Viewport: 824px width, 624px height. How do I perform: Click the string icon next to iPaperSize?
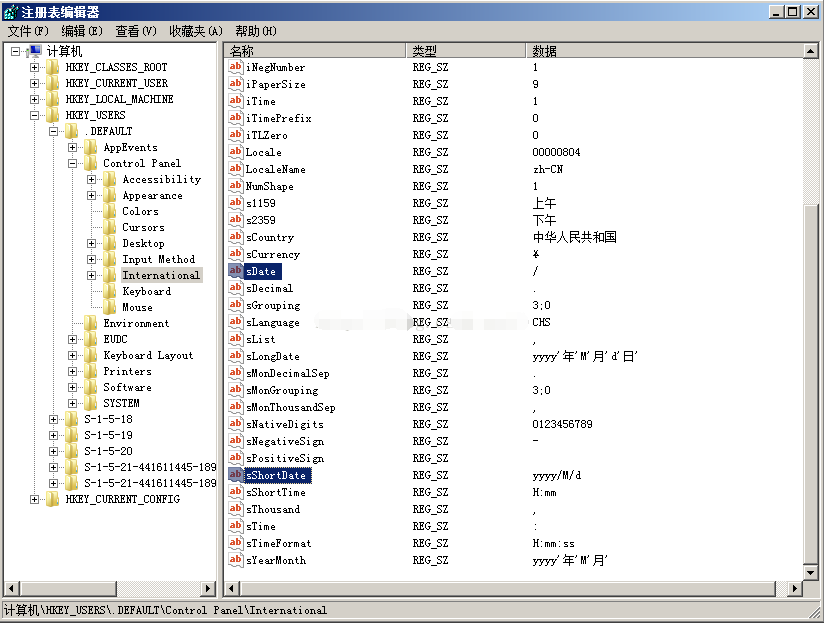click(235, 84)
